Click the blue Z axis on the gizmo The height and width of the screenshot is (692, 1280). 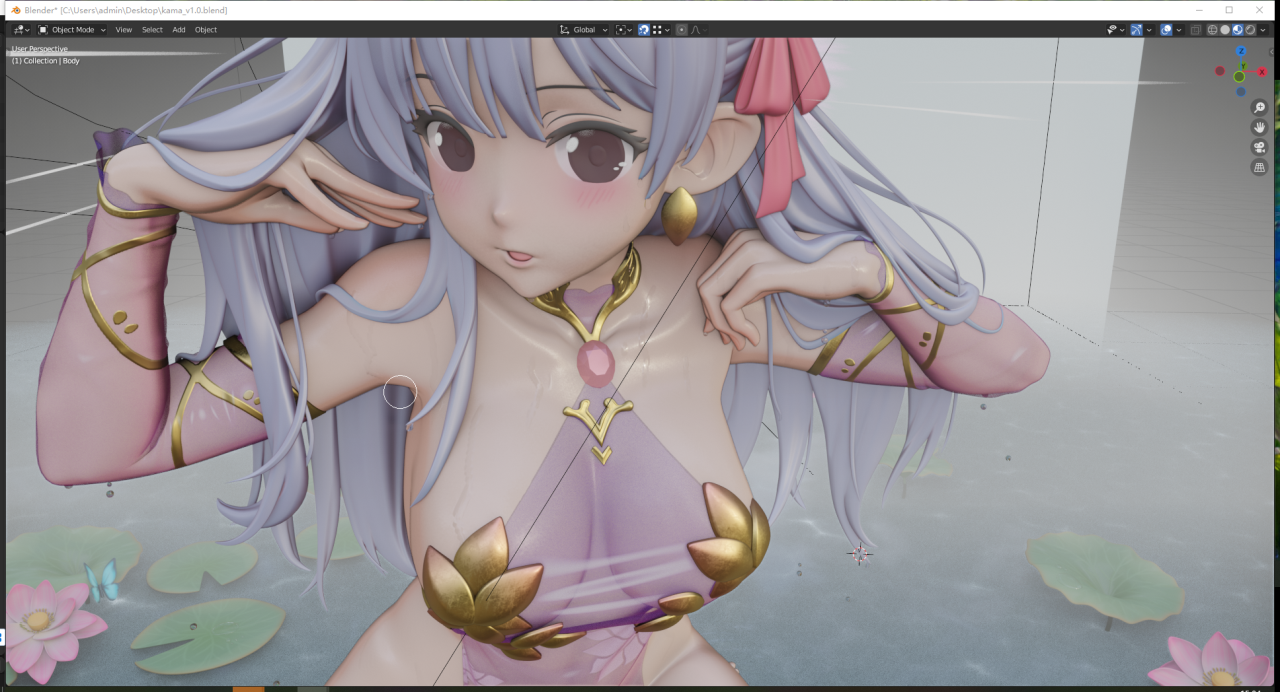point(1241,51)
